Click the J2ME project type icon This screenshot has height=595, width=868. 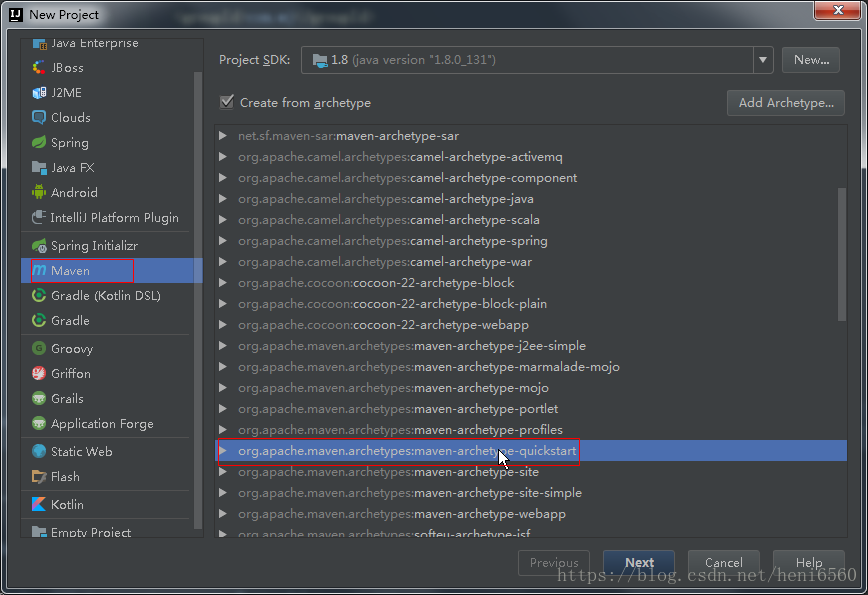pyautogui.click(x=39, y=92)
